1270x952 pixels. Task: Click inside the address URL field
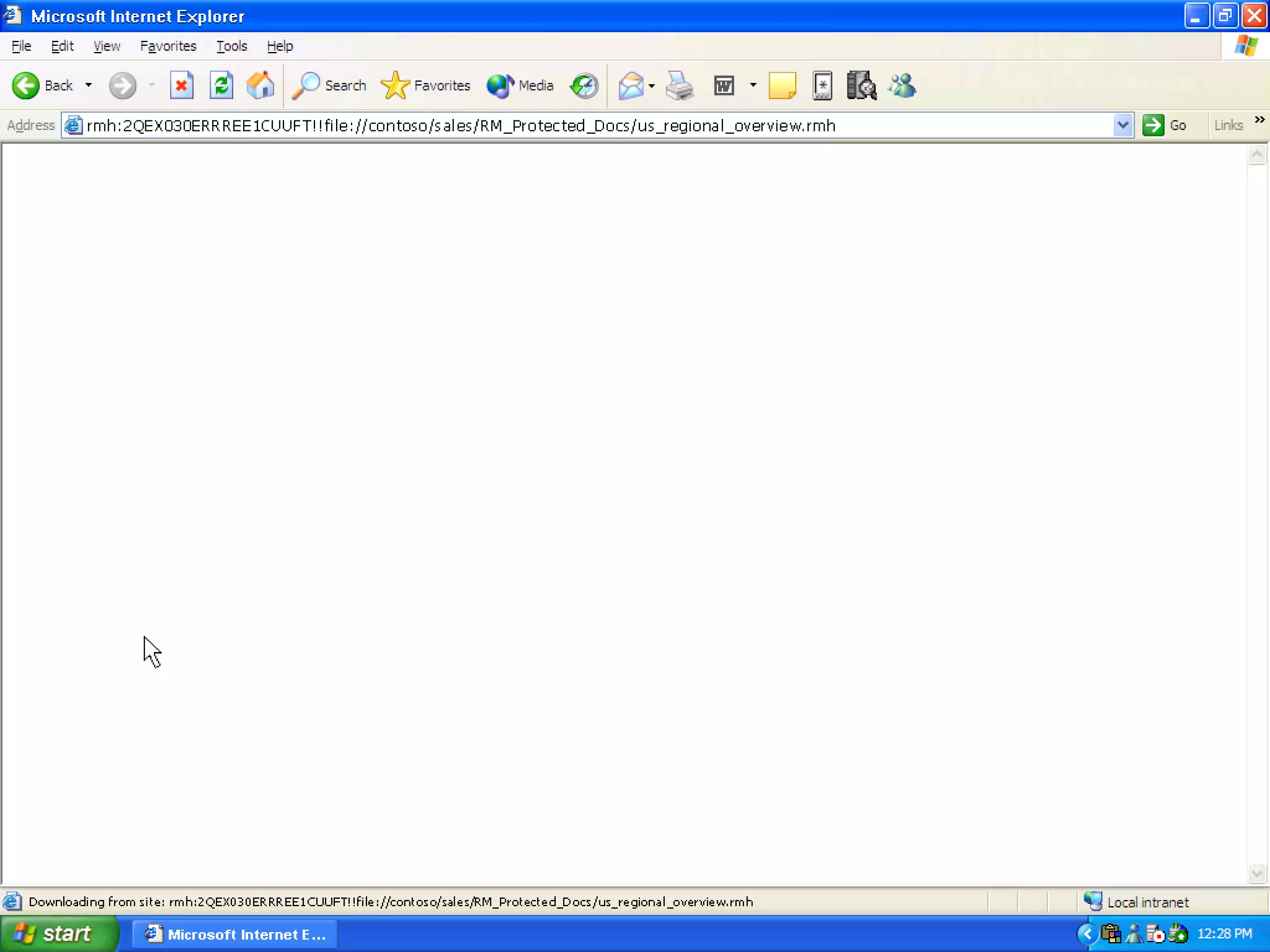coord(558,125)
